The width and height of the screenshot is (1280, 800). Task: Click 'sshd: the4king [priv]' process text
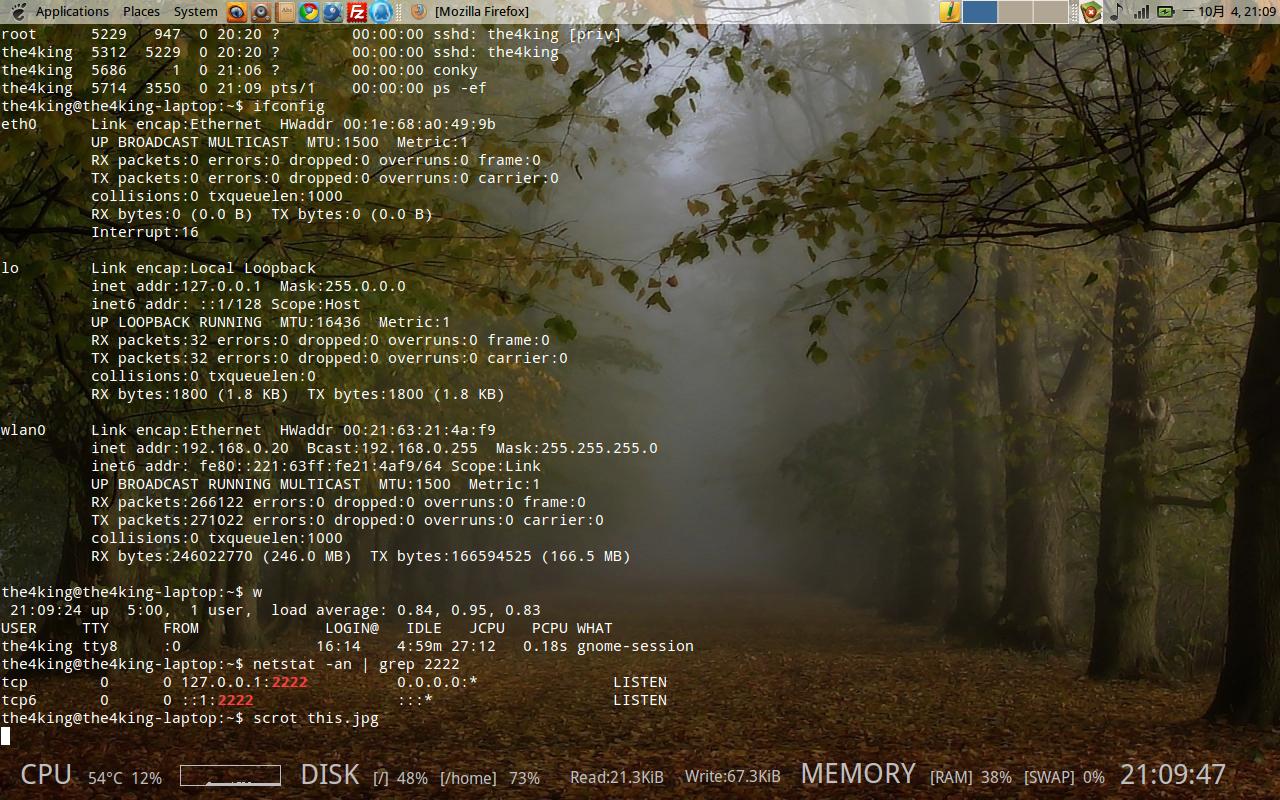[527, 34]
